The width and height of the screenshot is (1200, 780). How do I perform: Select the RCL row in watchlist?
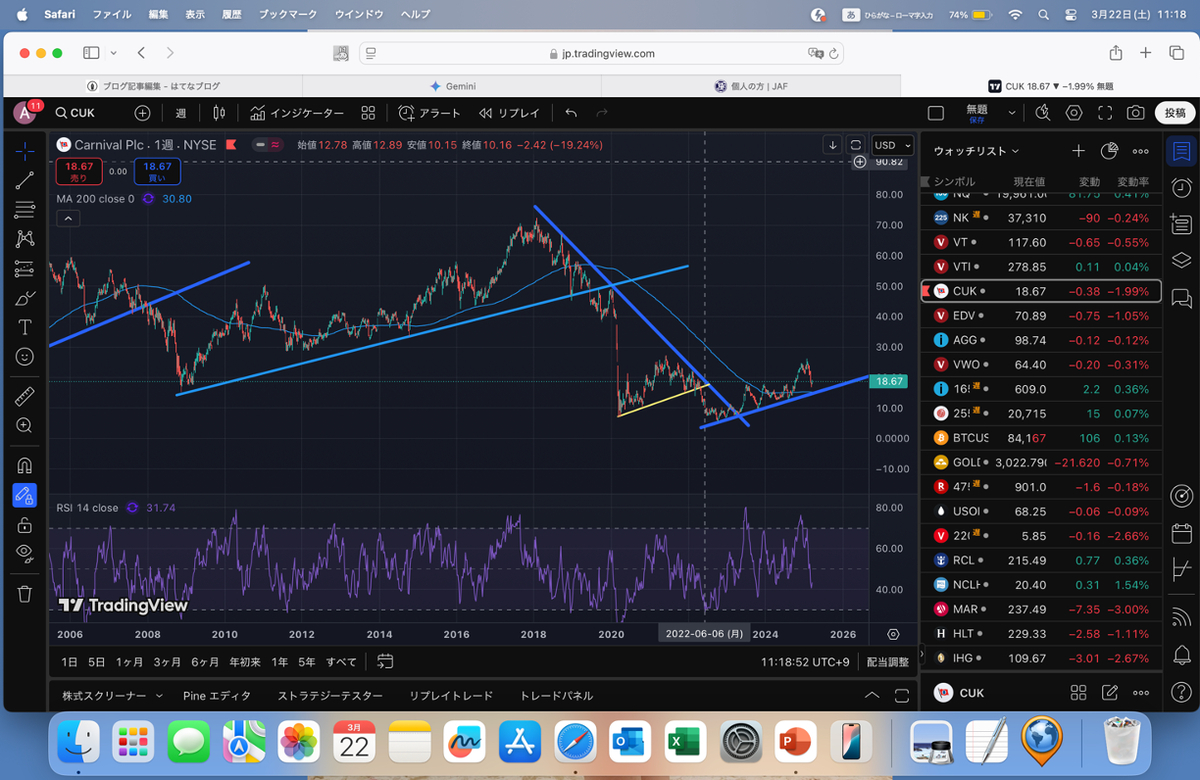(1040, 560)
